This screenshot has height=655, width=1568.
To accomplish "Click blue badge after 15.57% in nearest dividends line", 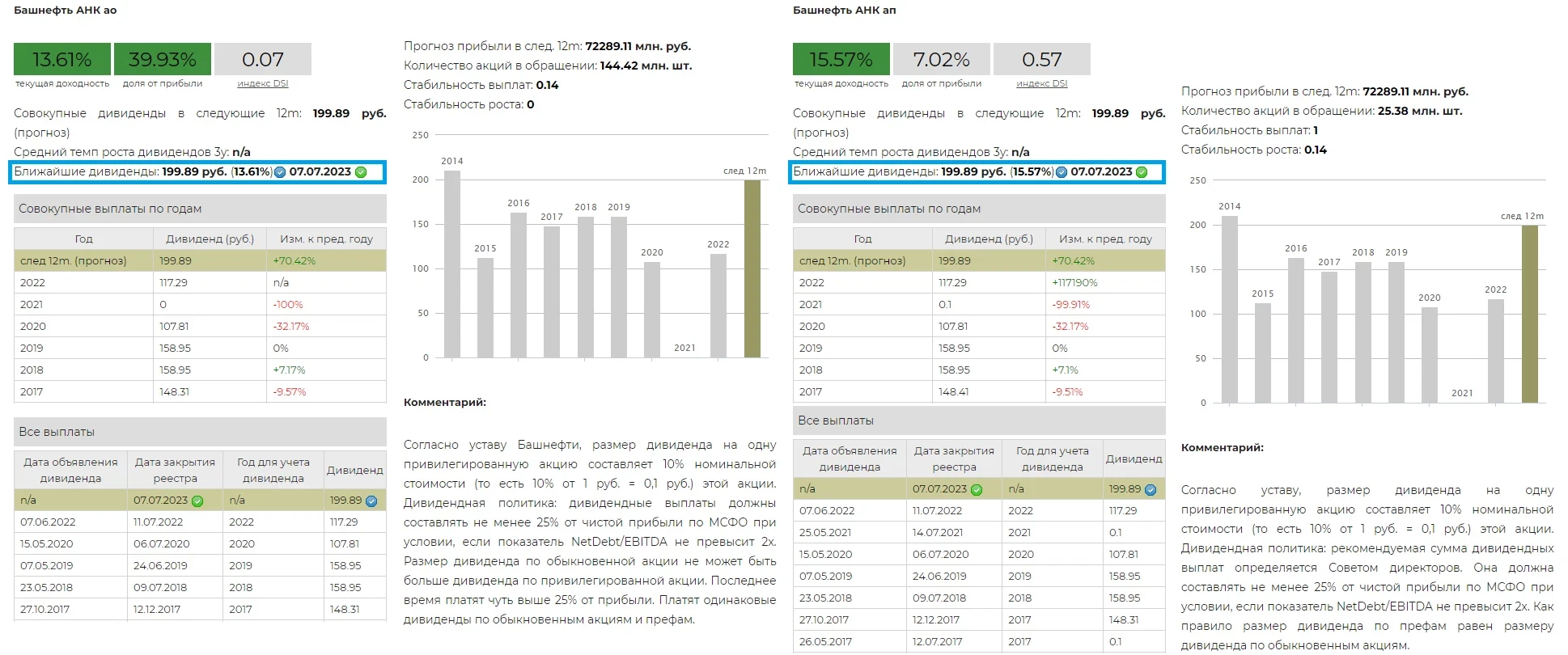I will click(1062, 172).
